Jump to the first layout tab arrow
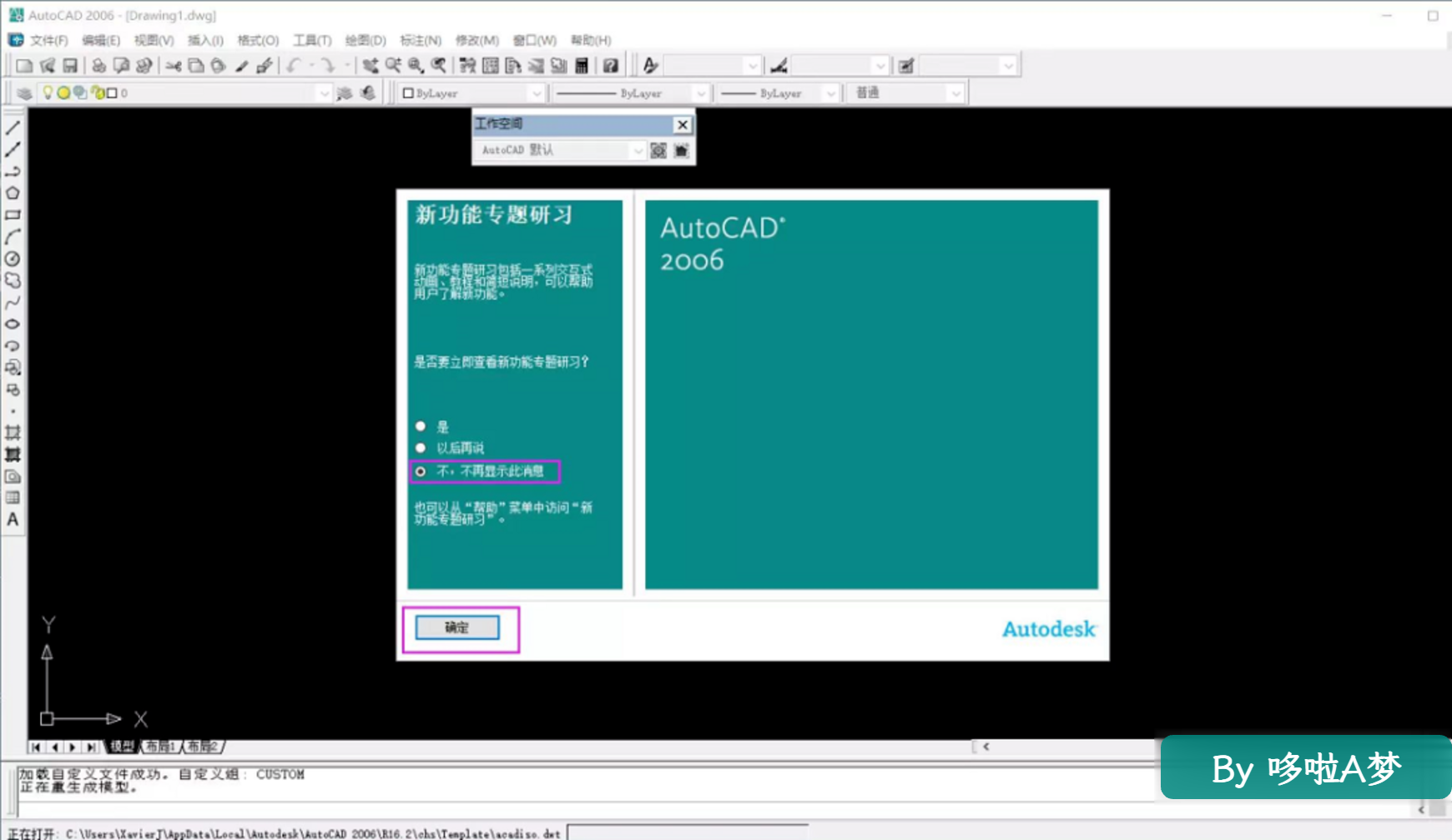This screenshot has width=1452, height=840. (x=36, y=747)
